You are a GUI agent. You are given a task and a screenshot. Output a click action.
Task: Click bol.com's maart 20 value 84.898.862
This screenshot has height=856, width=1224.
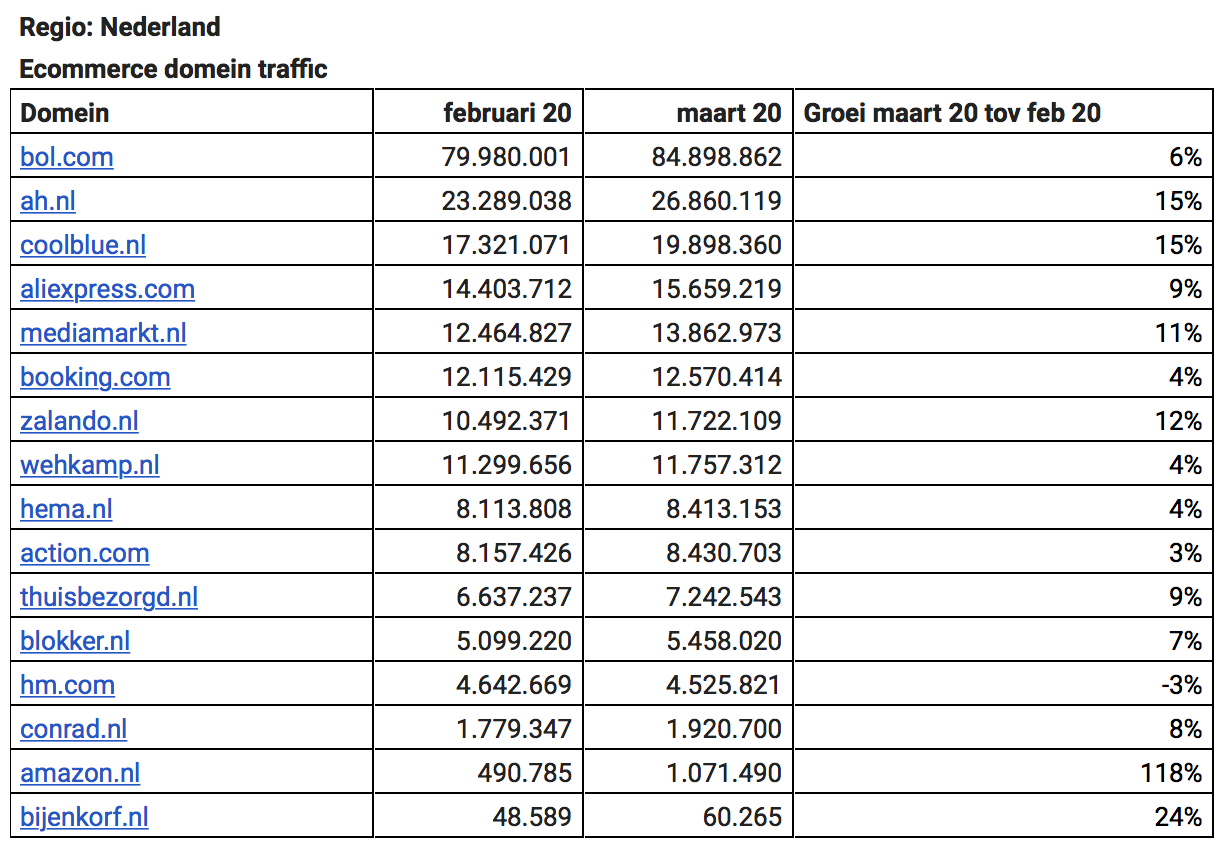[x=715, y=157]
